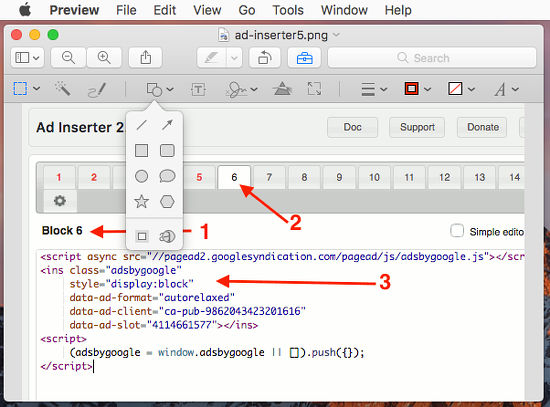Switch to block tab 8
This screenshot has height=407, width=550.
point(304,177)
